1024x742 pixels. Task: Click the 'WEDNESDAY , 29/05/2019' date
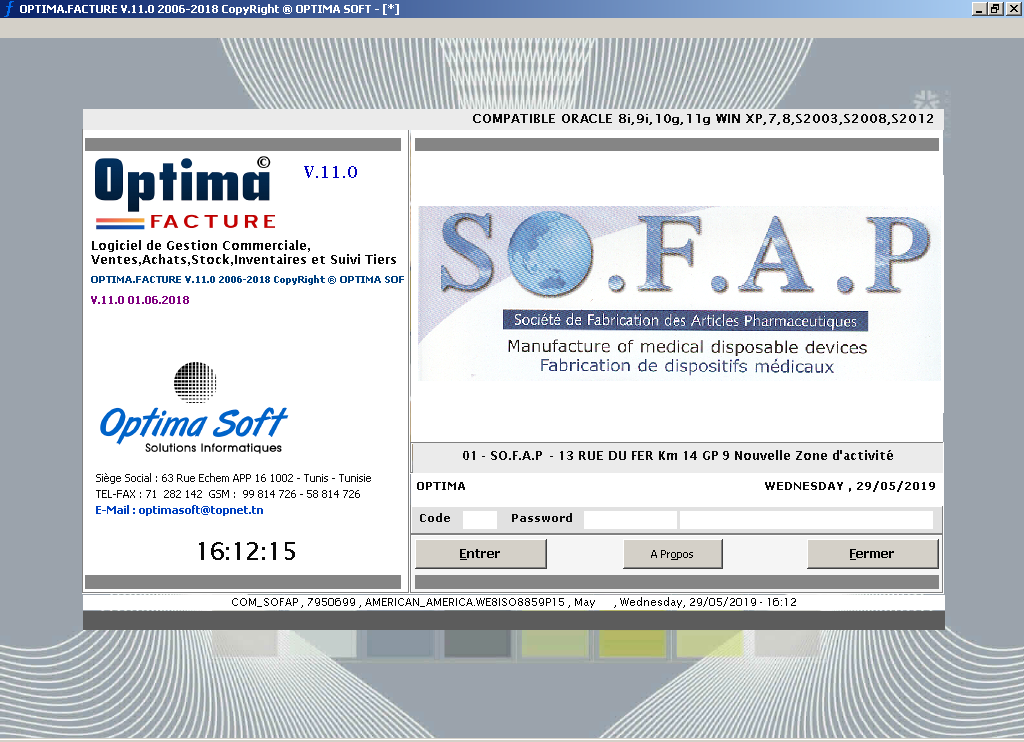coord(850,486)
